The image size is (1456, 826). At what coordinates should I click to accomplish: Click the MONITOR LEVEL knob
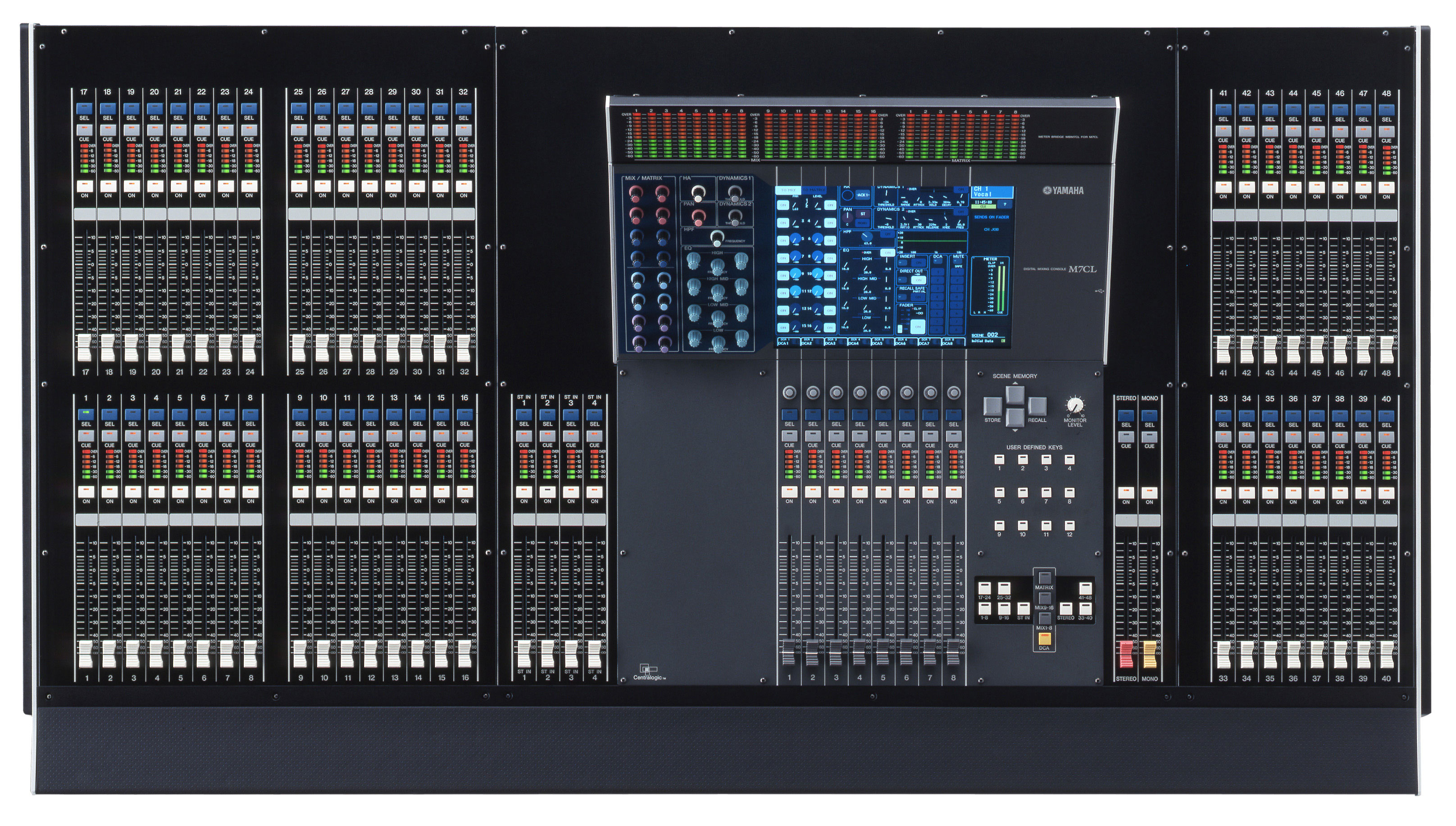pos(1075,405)
